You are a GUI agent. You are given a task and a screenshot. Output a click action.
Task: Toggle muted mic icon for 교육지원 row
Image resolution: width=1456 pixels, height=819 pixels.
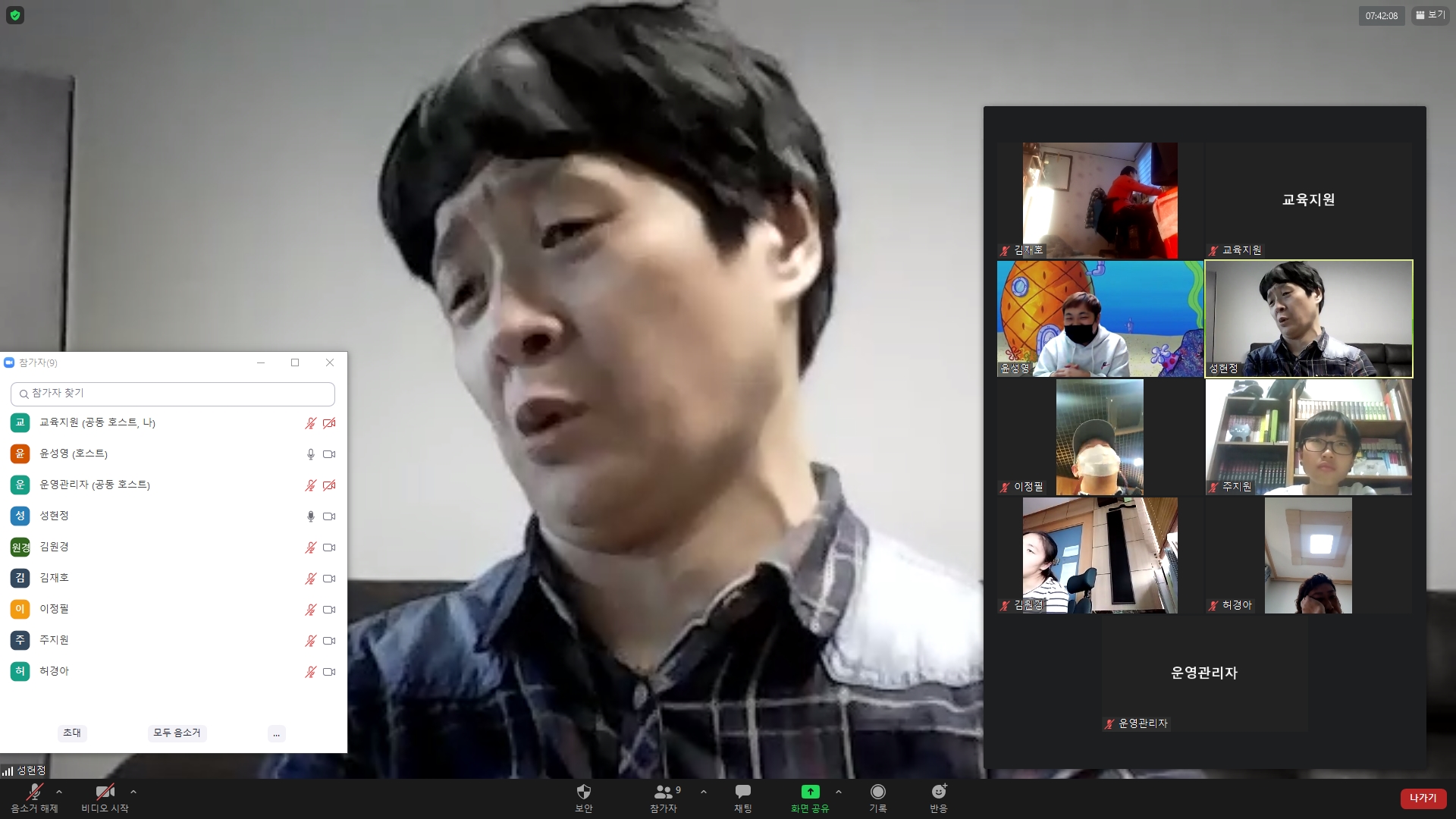(310, 423)
